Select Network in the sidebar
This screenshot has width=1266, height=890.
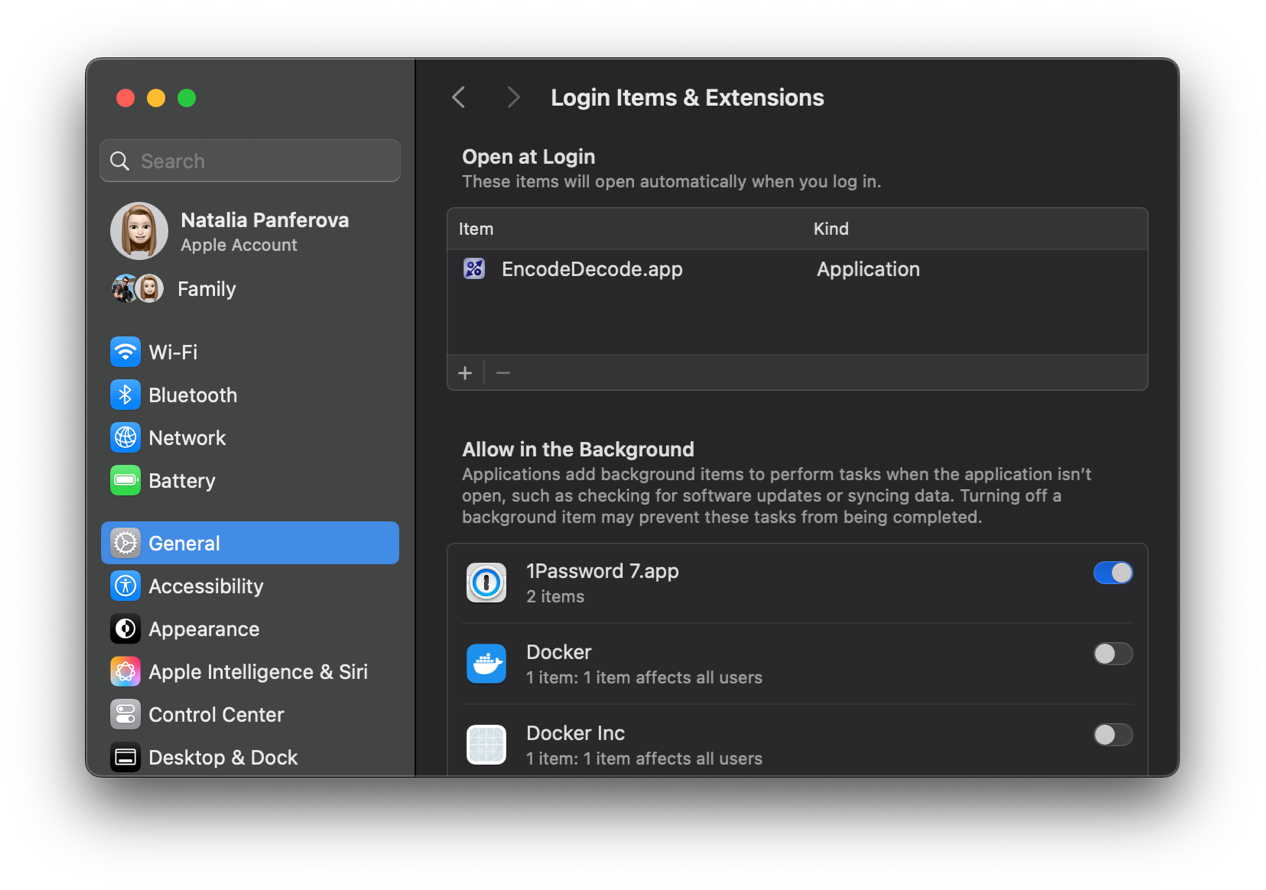coord(186,438)
